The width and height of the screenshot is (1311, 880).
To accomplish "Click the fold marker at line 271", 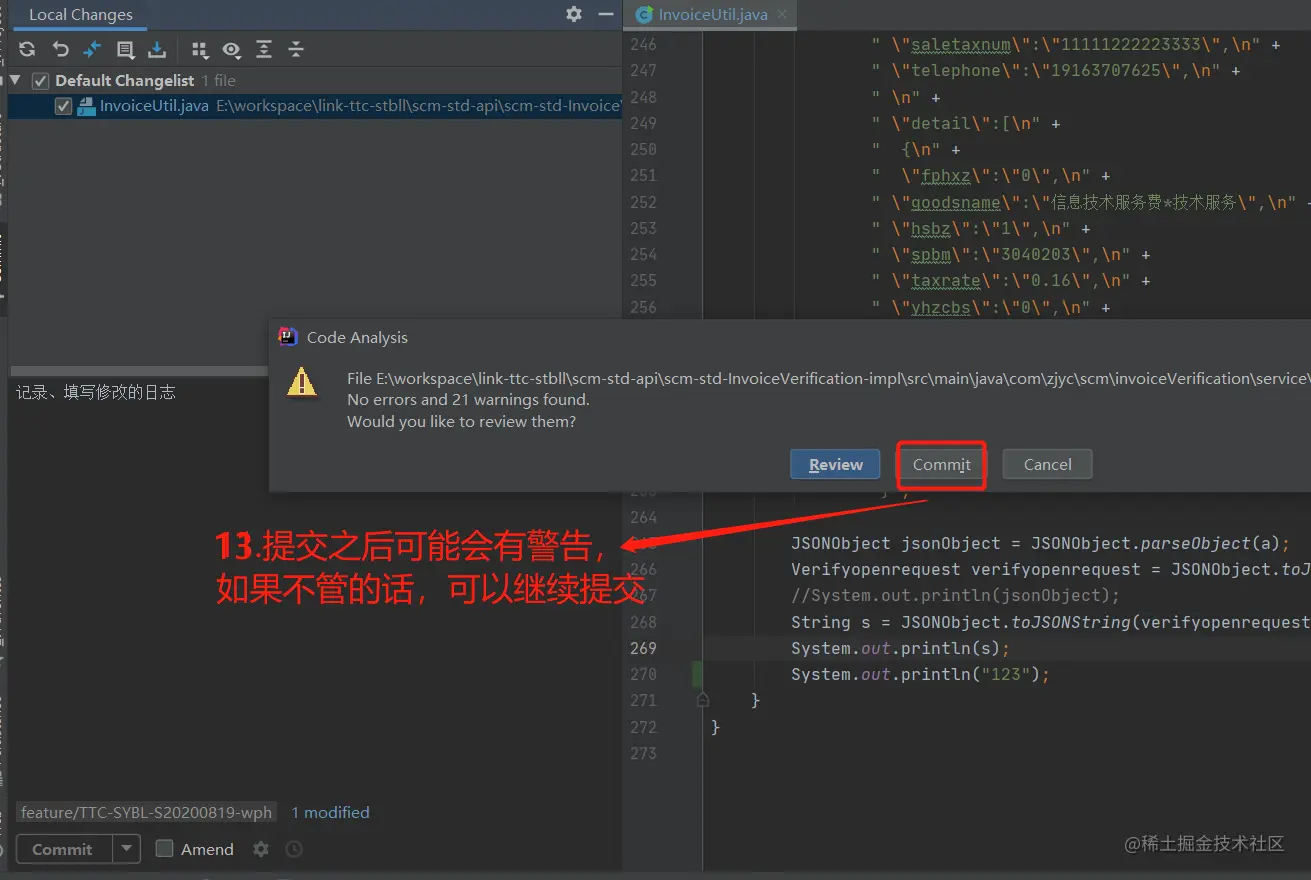I will click(703, 700).
